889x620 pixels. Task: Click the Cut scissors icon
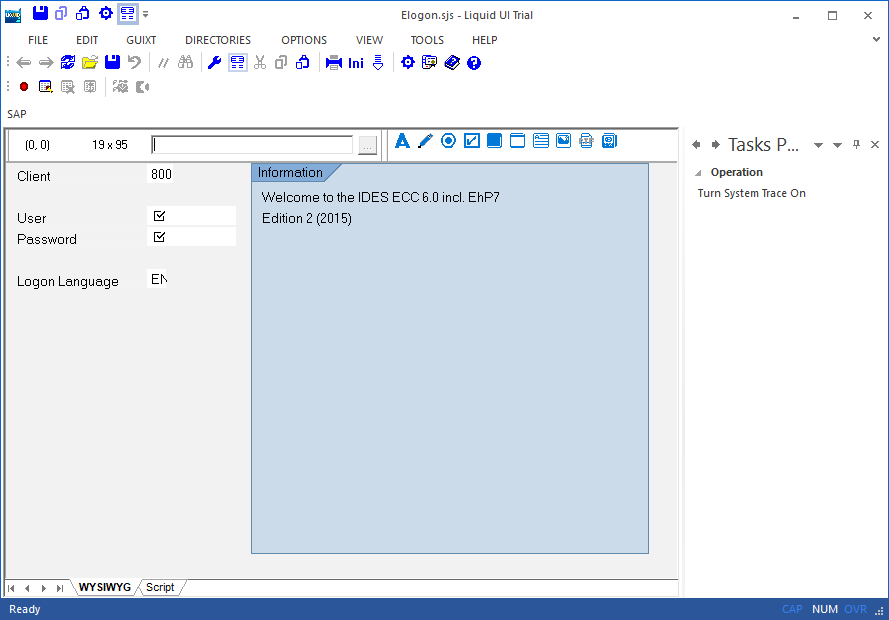(260, 63)
